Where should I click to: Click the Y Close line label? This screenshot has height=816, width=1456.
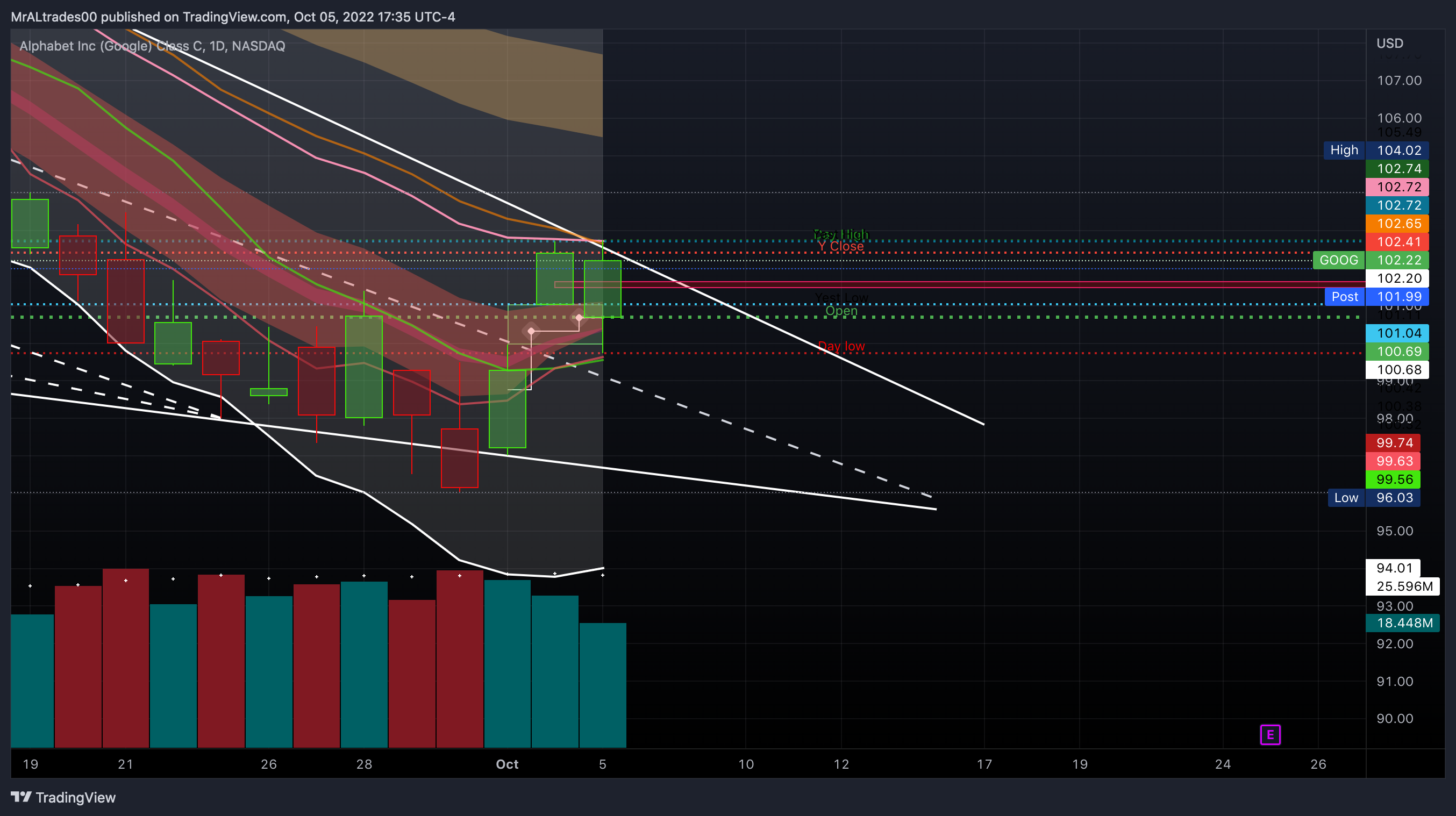840,246
